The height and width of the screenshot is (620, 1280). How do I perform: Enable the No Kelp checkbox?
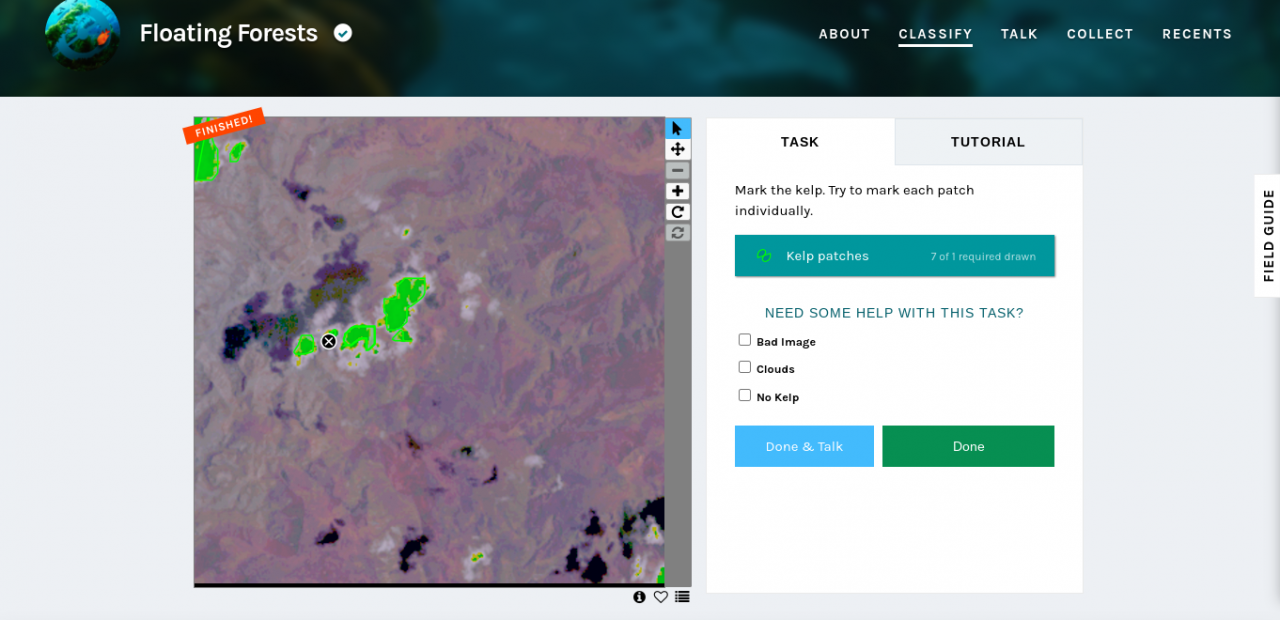tap(744, 395)
